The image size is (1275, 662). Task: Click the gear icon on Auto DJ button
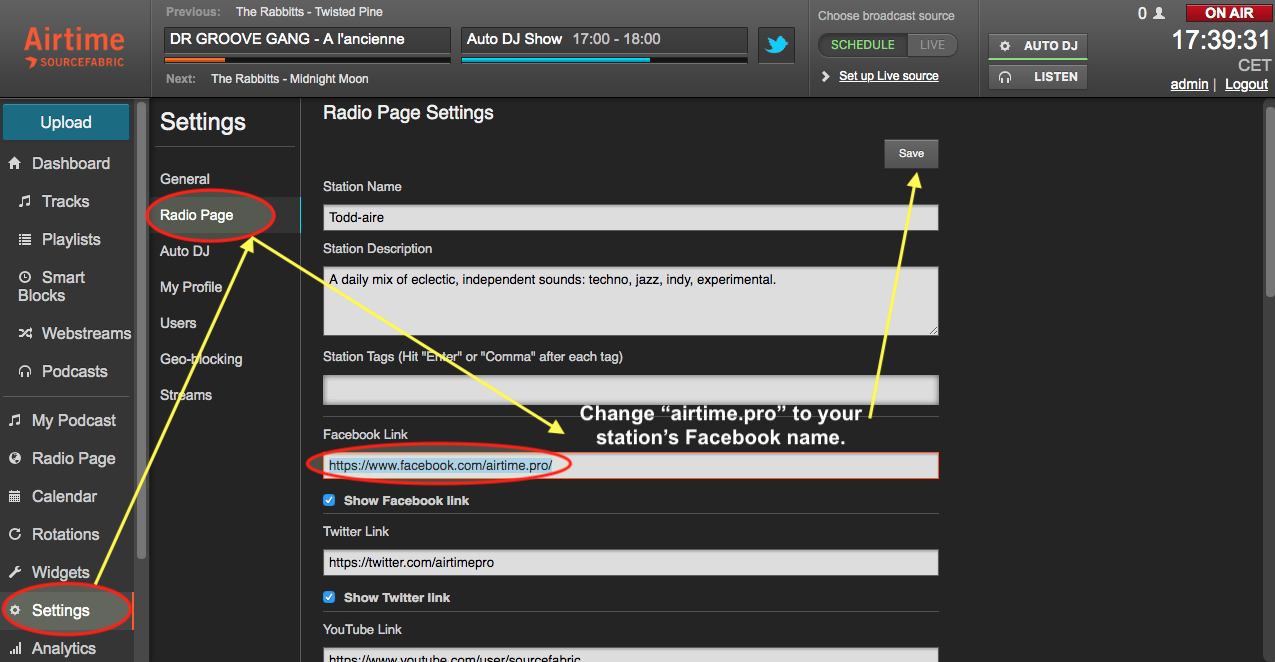tap(1005, 46)
